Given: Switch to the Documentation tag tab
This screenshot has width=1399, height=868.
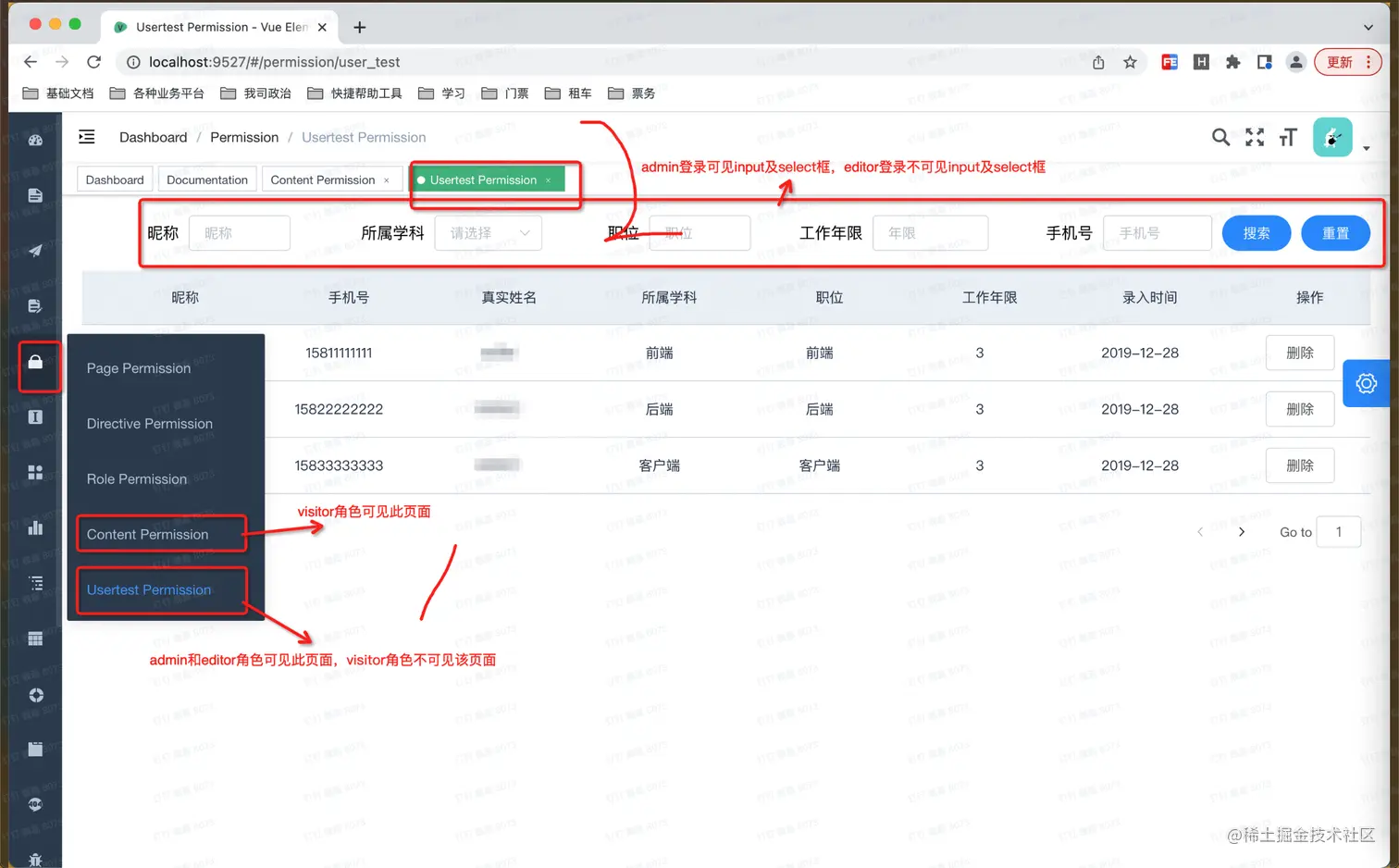Looking at the screenshot, I should point(207,180).
